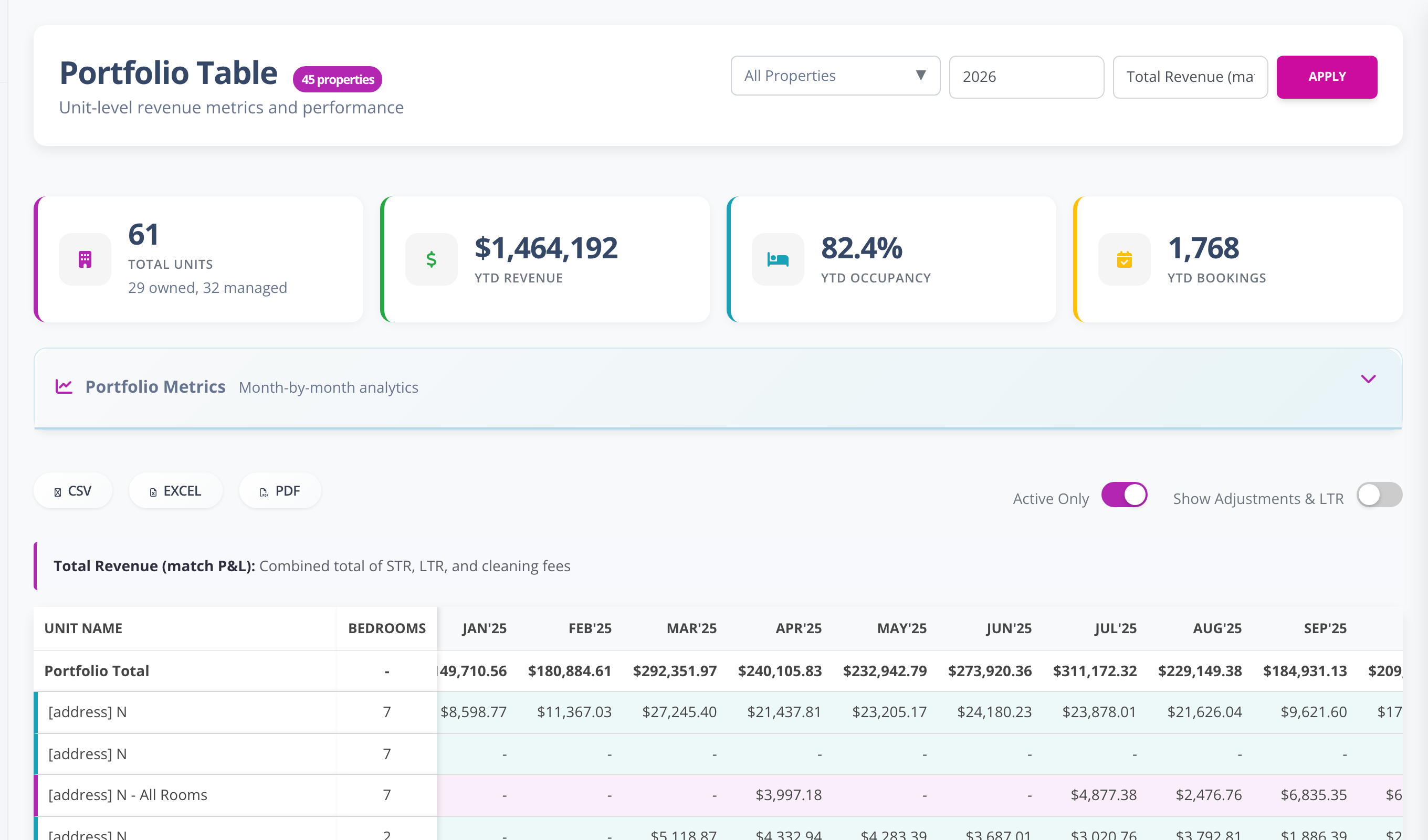
Task: Click the MAY'25 column header
Action: point(901,628)
